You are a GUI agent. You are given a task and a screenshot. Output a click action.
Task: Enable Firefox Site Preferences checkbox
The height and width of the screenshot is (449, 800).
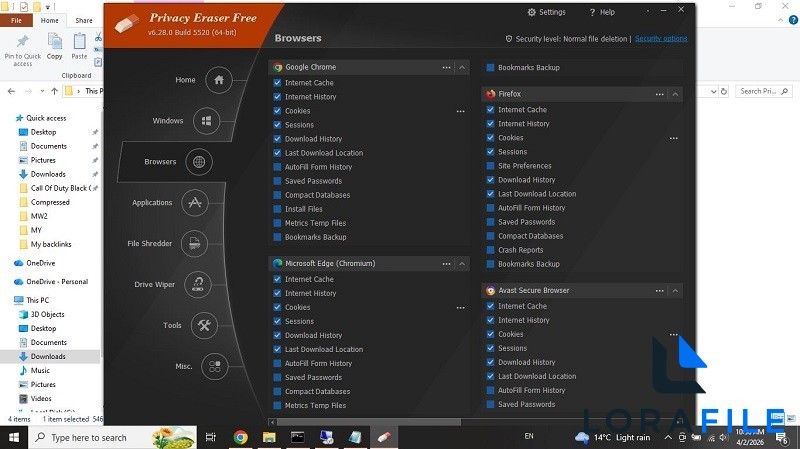point(490,166)
